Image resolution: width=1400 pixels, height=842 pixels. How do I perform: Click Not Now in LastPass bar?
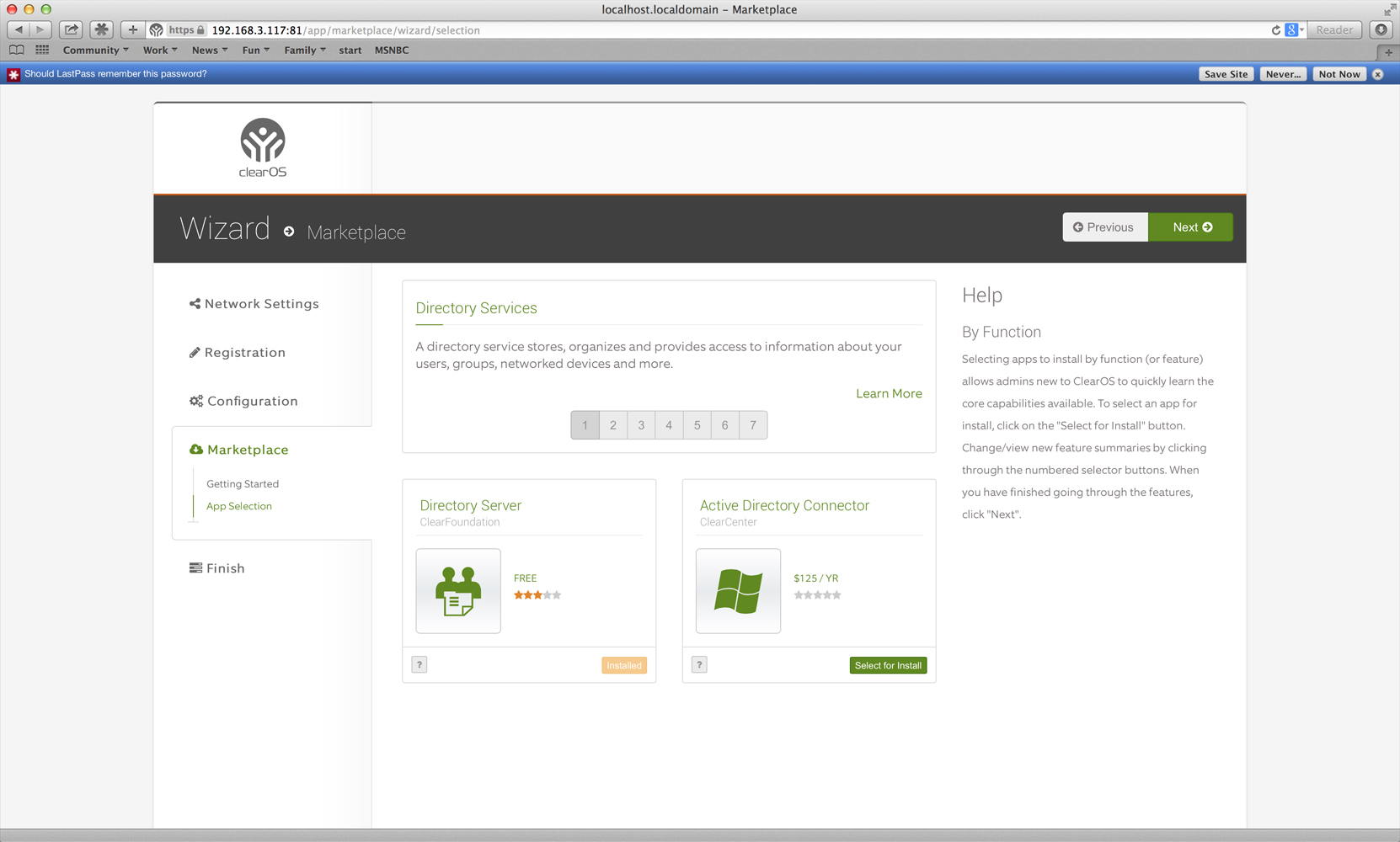(x=1339, y=74)
